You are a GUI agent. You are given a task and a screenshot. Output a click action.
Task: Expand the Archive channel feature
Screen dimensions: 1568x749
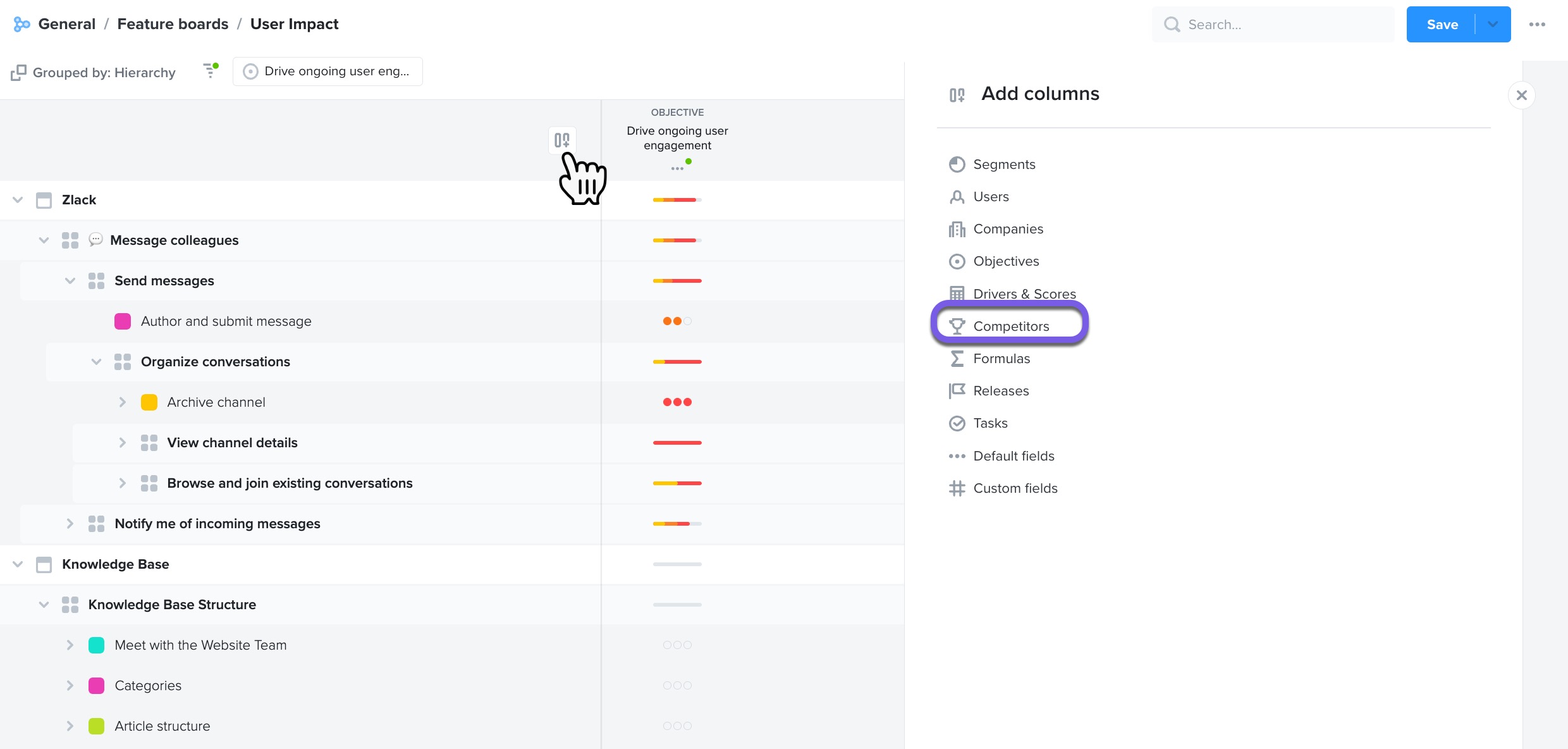pos(123,402)
